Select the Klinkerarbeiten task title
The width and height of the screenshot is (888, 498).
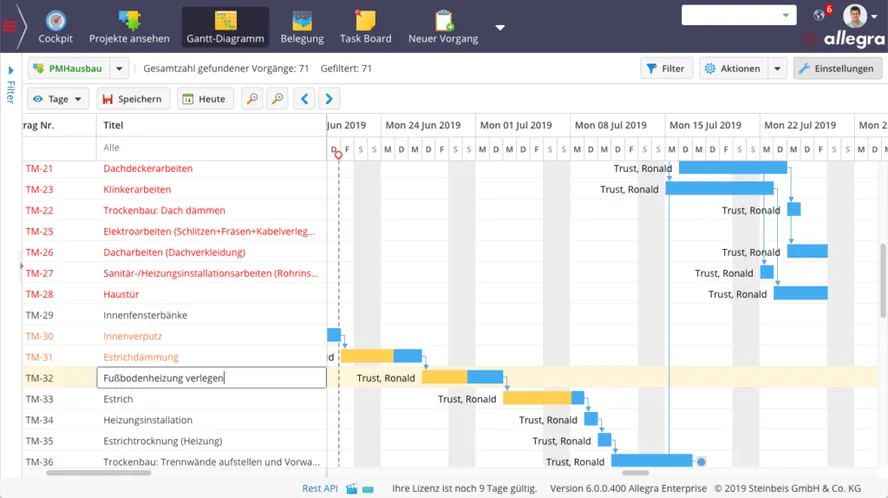[x=137, y=189]
